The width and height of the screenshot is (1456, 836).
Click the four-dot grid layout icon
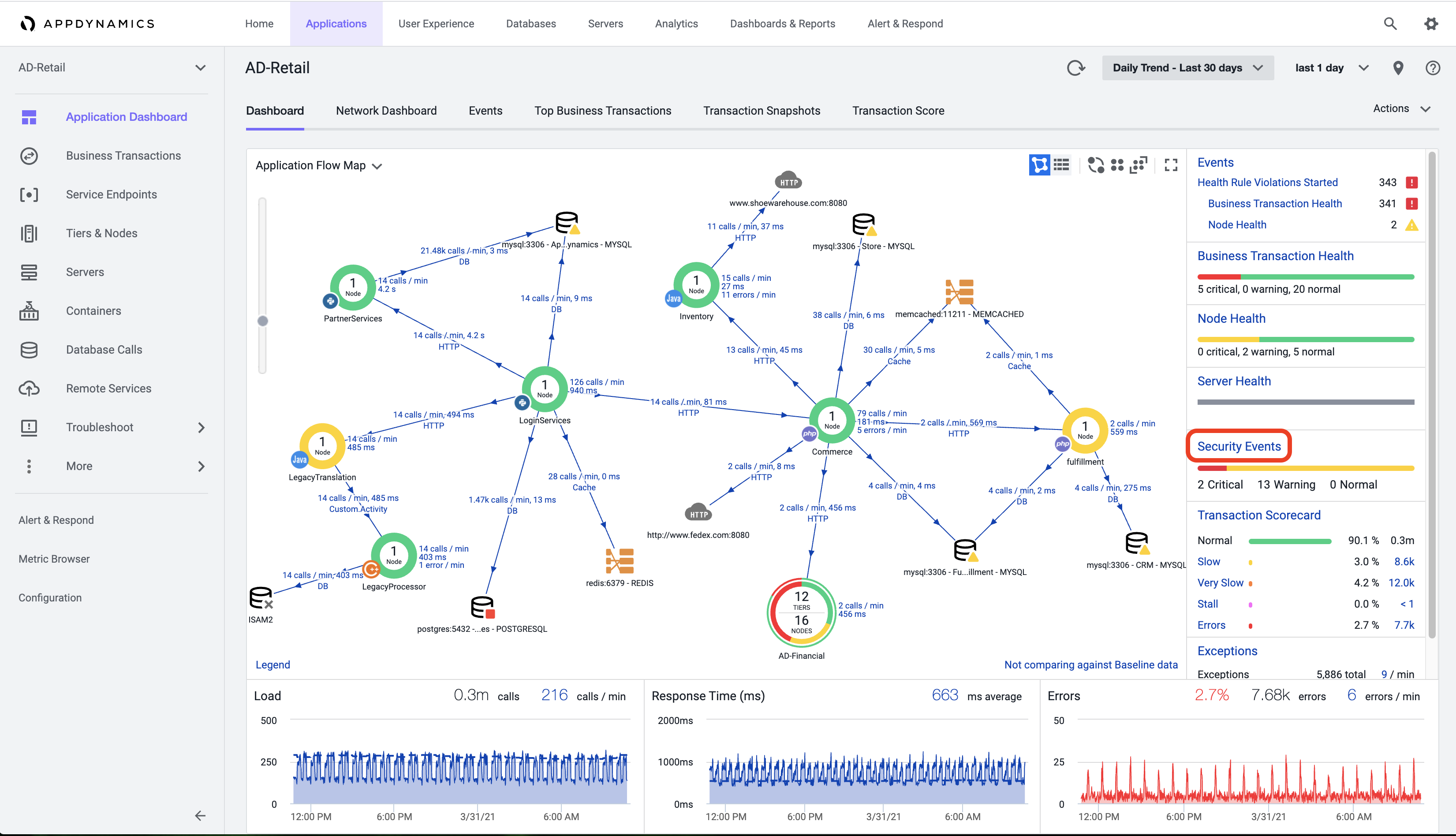[1116, 165]
